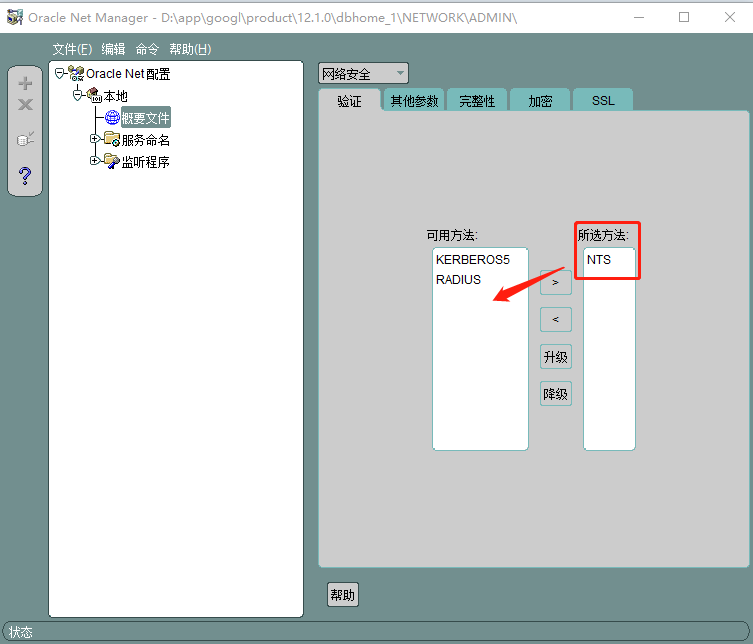
Task: Click the globe icon beside 概要文件
Action: (x=112, y=117)
